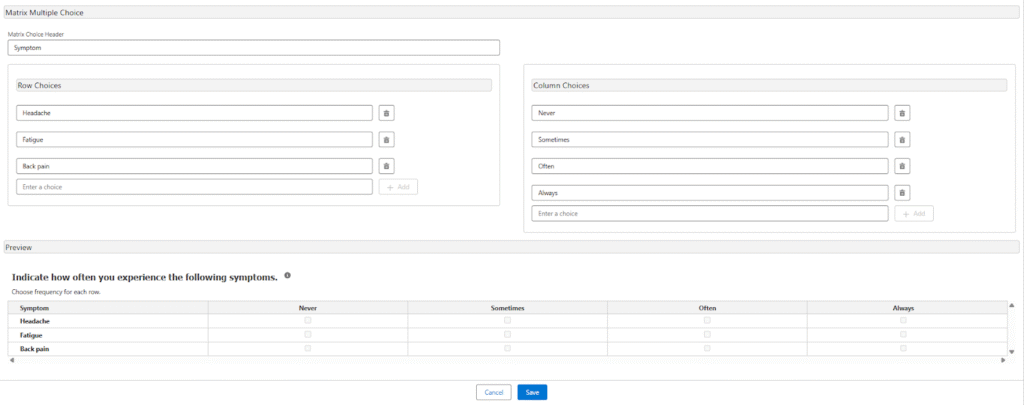The width and height of the screenshot is (1024, 405).
Task: Delete the Fatigue row choice
Action: pos(387,140)
